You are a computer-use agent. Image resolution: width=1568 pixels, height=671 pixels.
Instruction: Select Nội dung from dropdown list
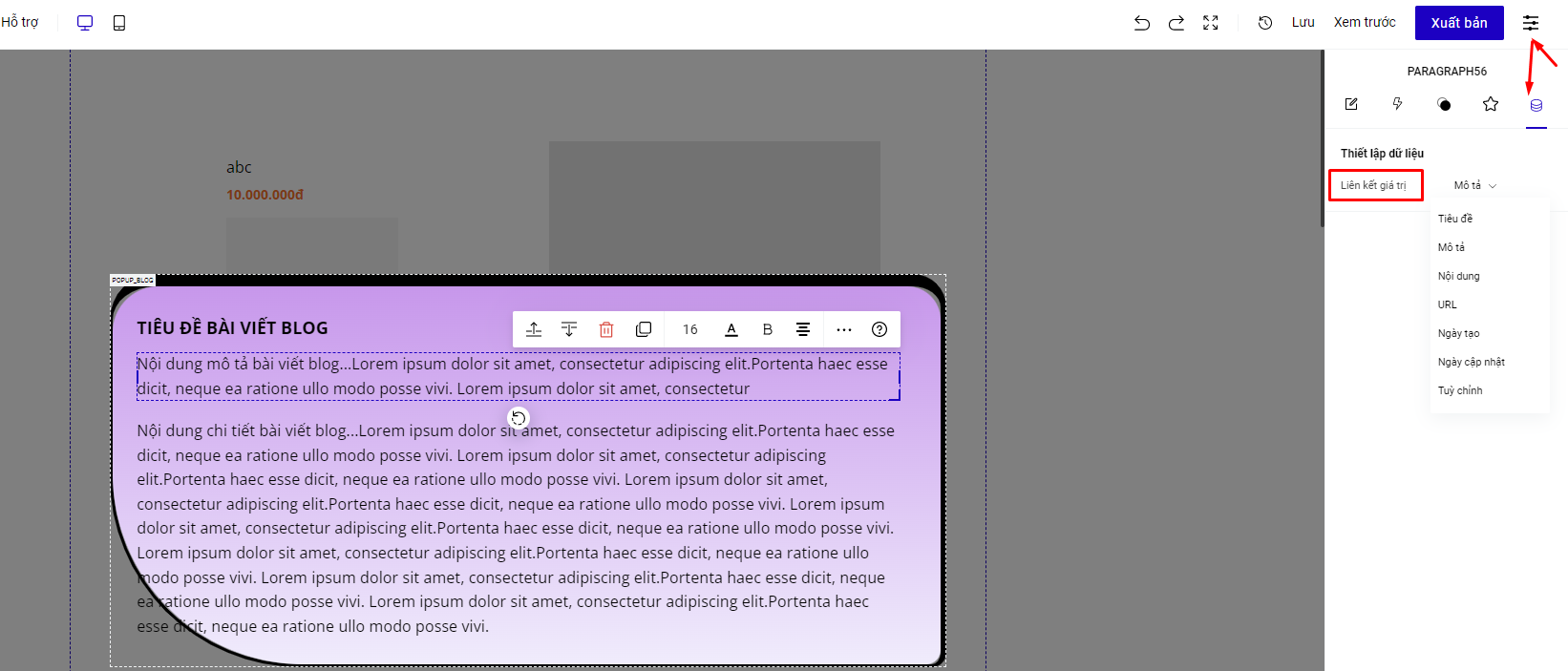click(x=1458, y=276)
